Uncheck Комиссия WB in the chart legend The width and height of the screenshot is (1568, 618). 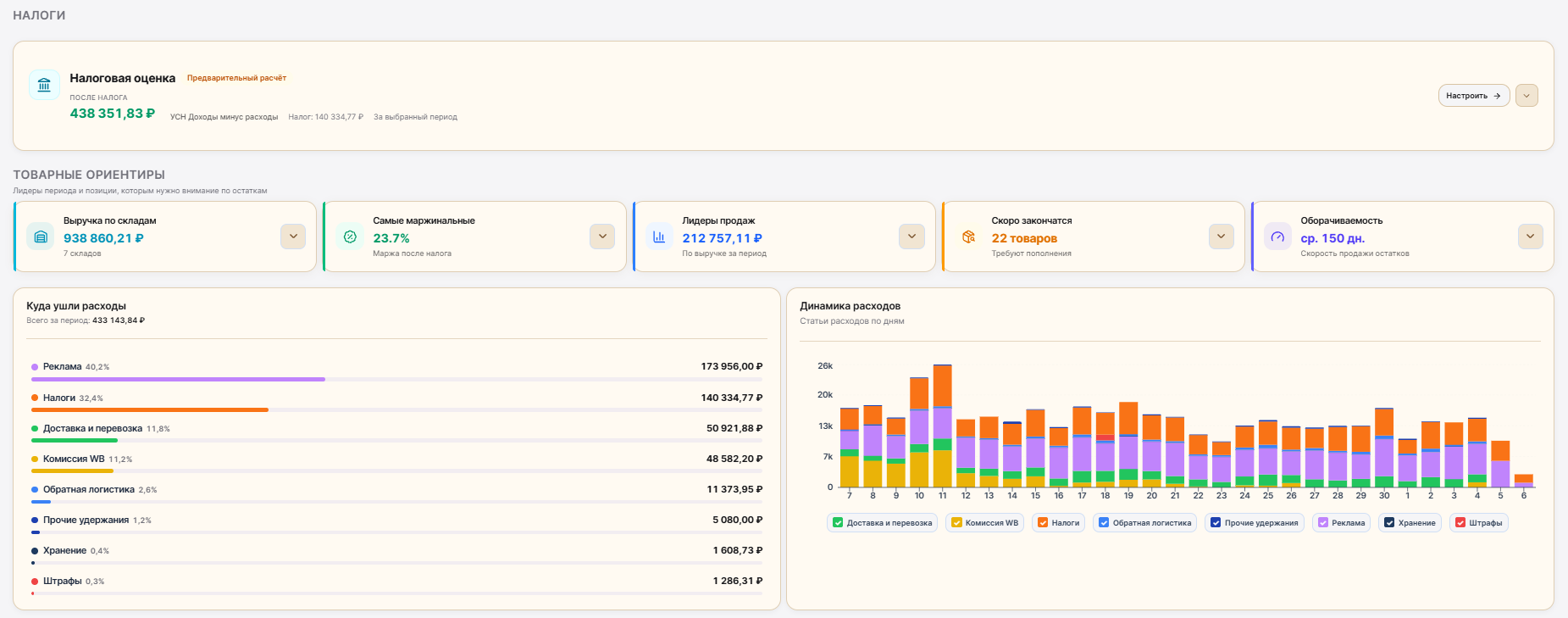tap(956, 523)
